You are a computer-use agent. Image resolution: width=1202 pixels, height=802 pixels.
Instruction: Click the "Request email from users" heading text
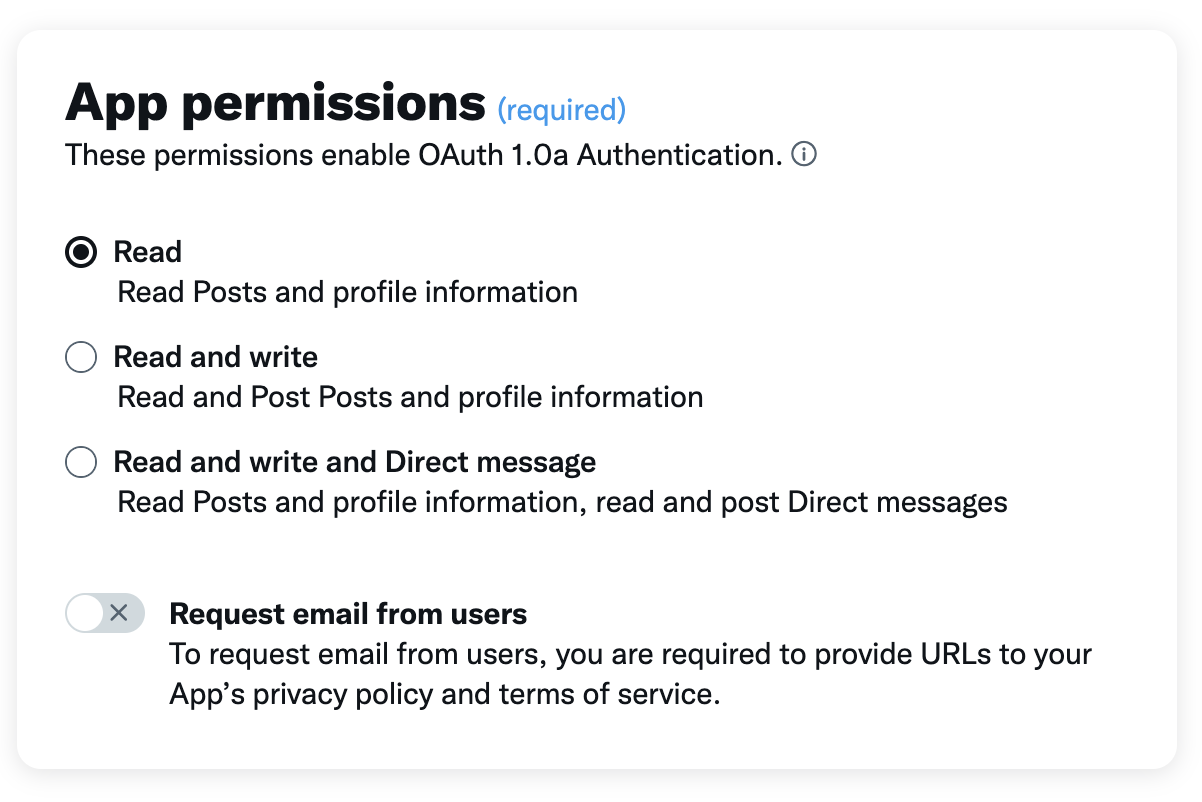348,613
